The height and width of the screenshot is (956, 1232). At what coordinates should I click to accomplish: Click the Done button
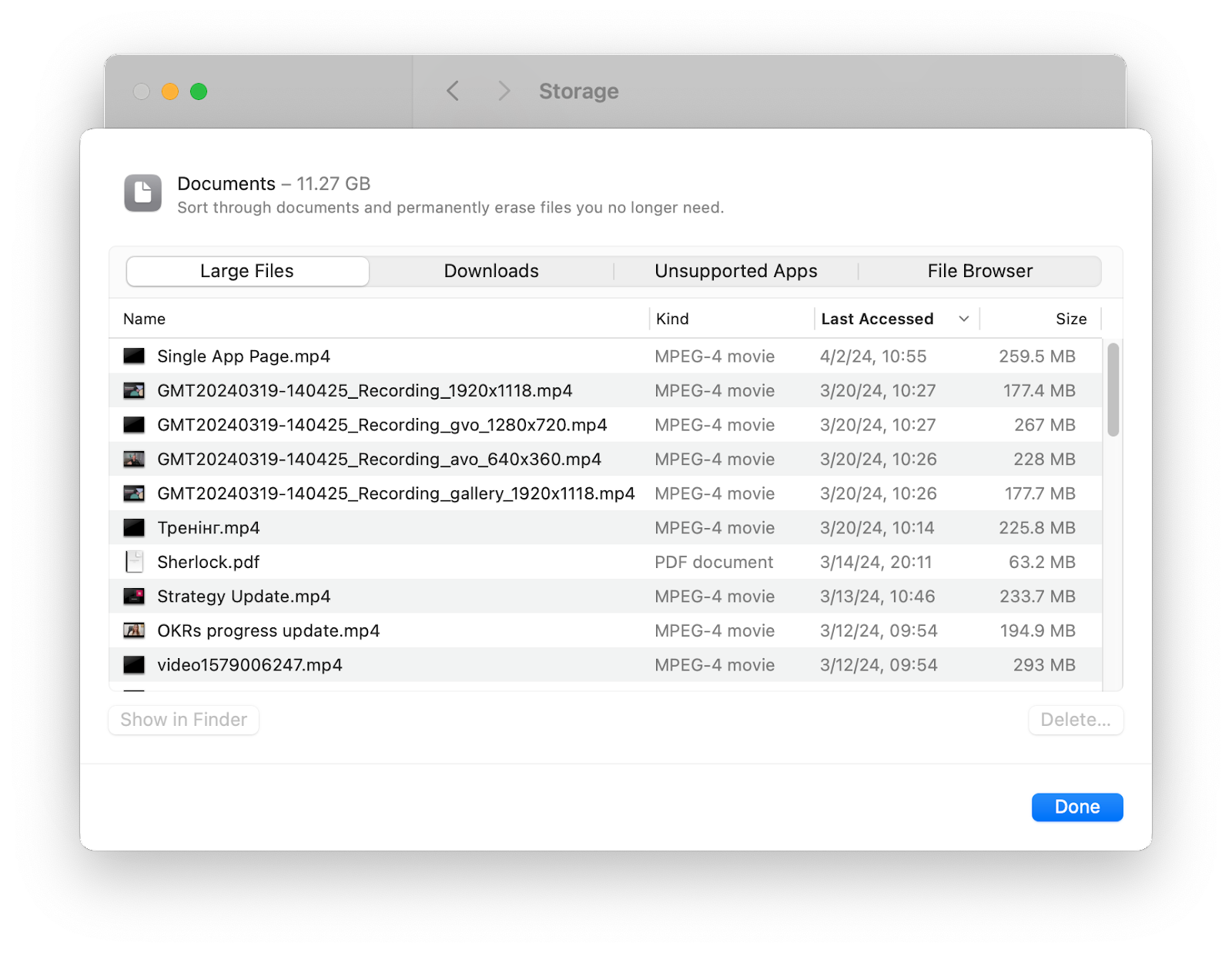click(x=1076, y=807)
